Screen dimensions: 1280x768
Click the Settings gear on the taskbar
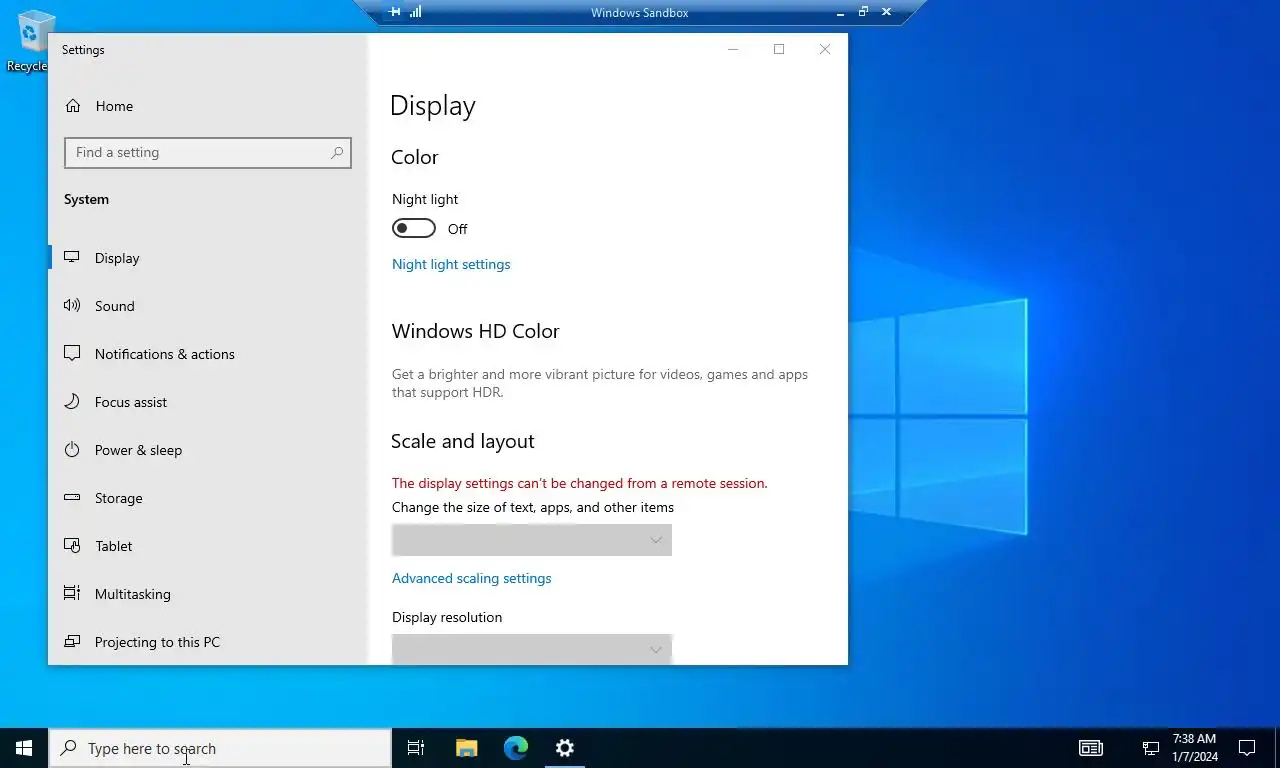click(x=565, y=748)
